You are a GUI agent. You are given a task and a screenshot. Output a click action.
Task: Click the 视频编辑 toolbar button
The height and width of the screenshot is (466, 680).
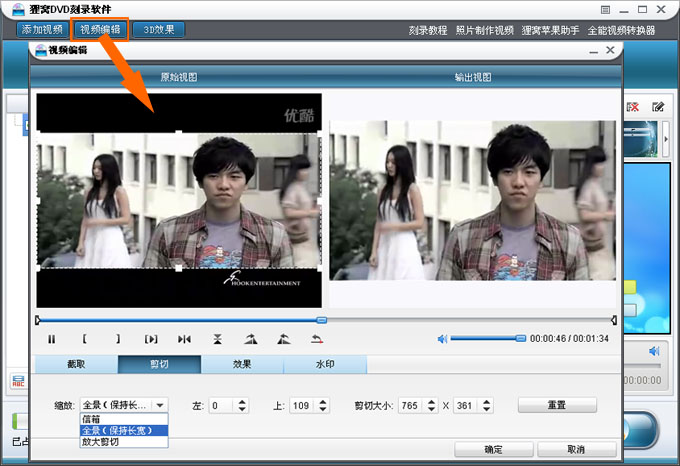(x=100, y=30)
